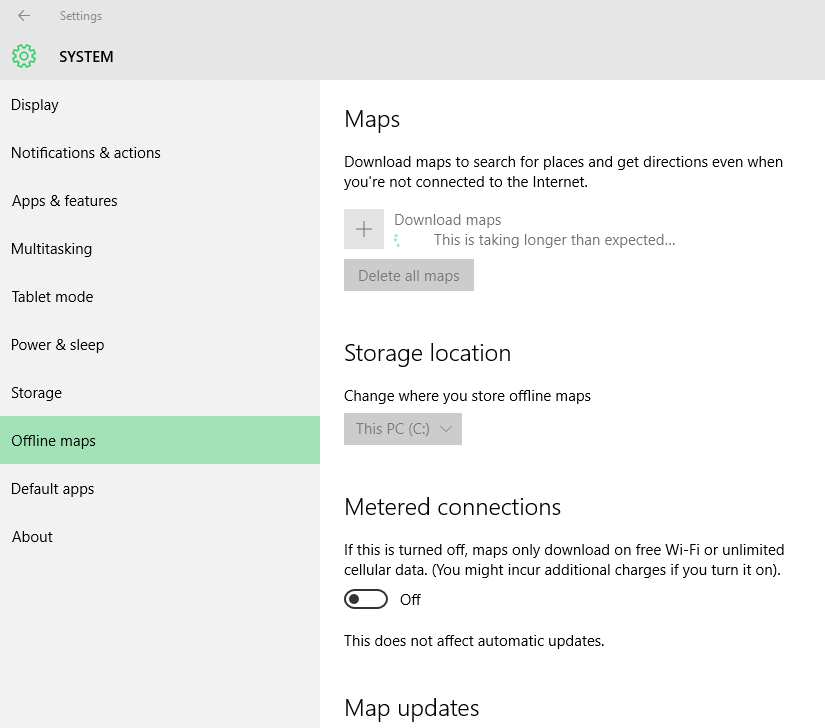This screenshot has height=728, width=825.
Task: Toggle the Metered connections switch on
Action: tap(365, 598)
